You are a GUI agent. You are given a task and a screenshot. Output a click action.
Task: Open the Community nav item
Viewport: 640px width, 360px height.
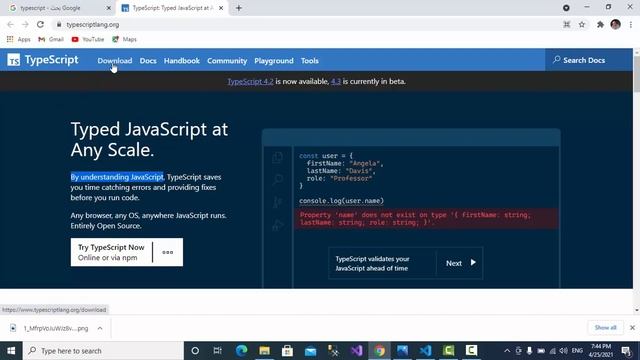227,60
